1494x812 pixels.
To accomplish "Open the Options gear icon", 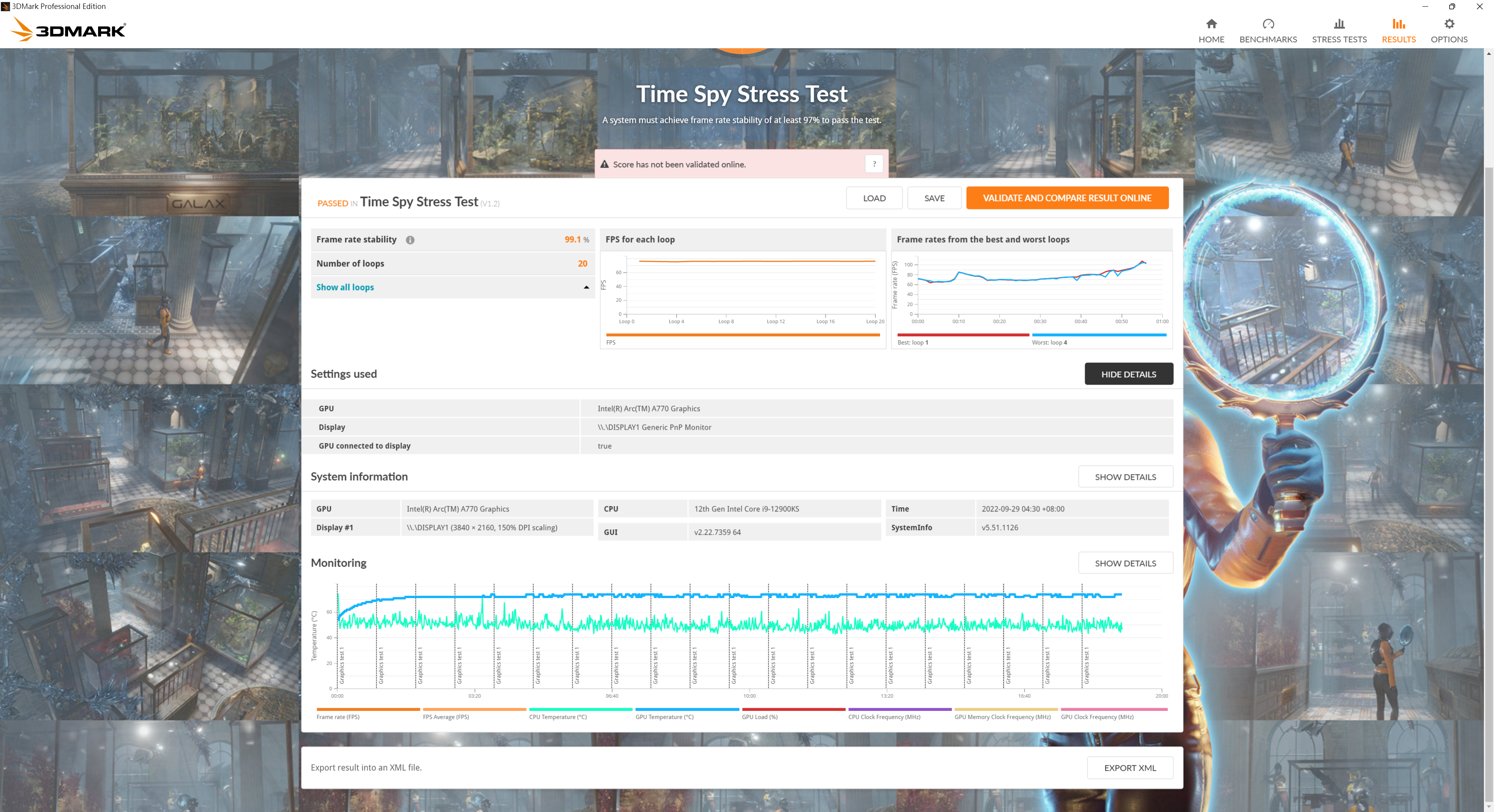I will click(1449, 24).
